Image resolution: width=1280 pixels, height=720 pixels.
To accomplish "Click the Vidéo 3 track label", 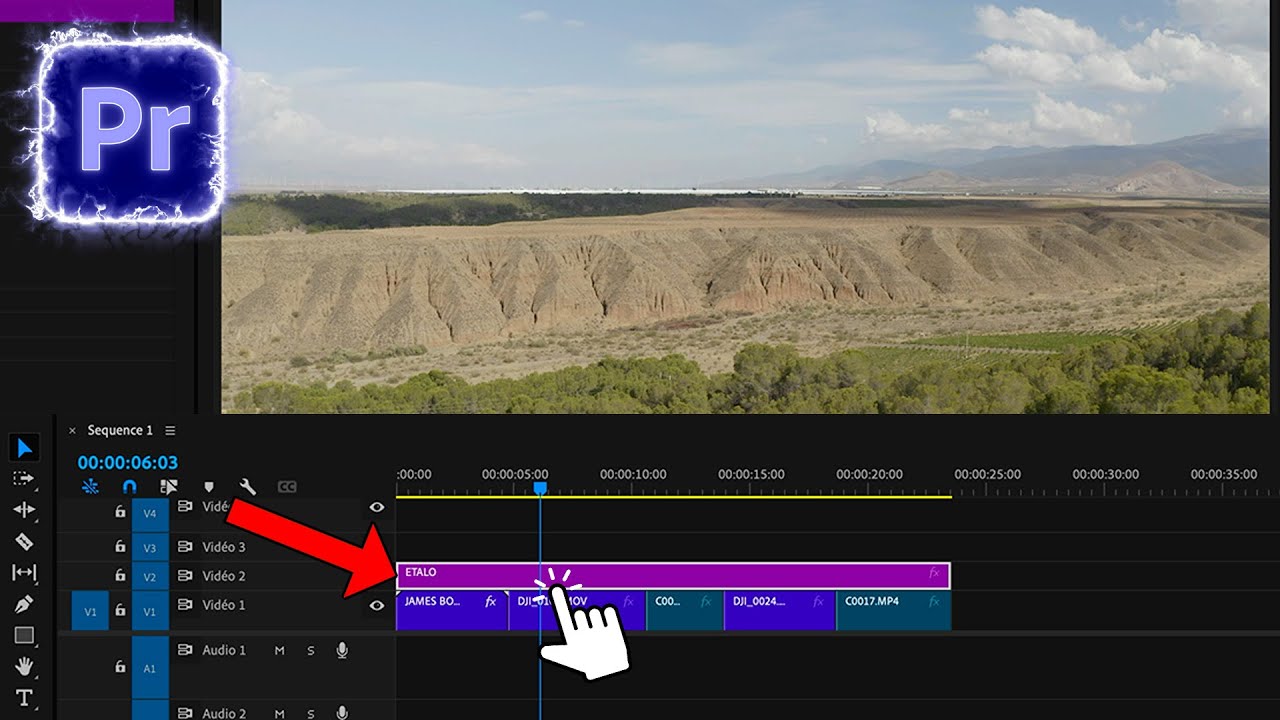I will coord(224,547).
